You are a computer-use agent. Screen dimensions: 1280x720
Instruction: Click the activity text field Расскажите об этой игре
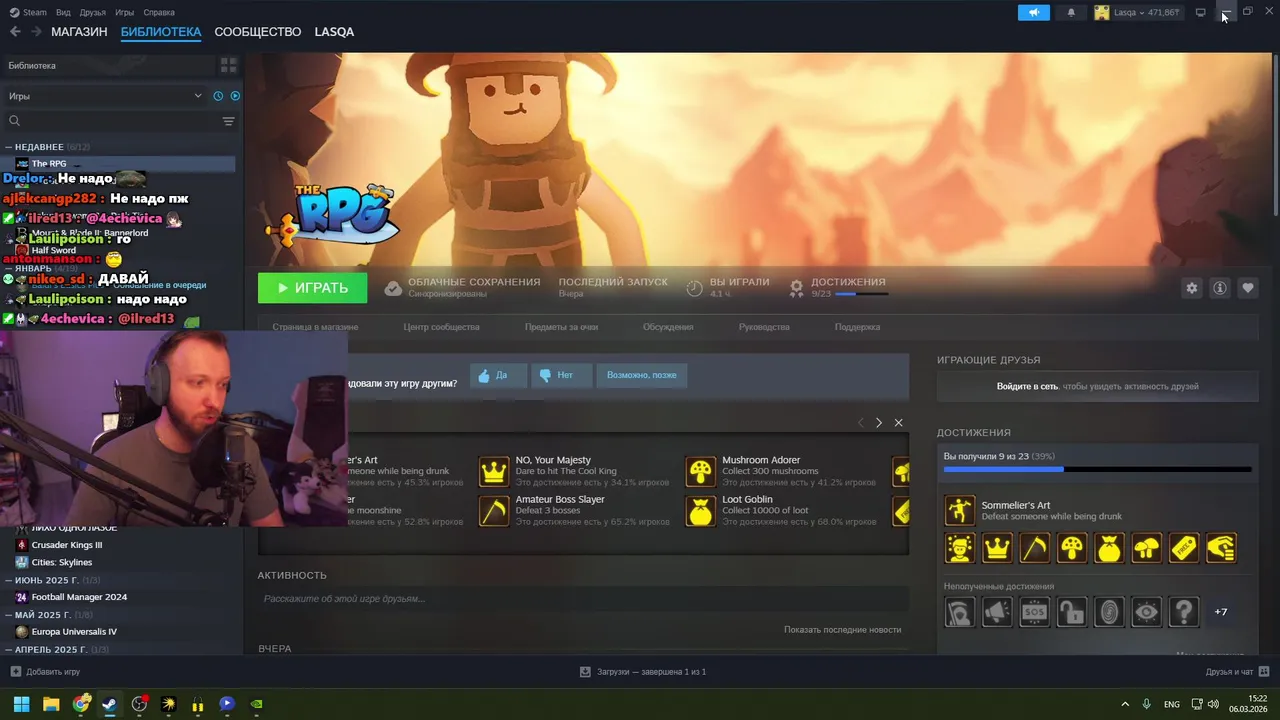point(583,599)
